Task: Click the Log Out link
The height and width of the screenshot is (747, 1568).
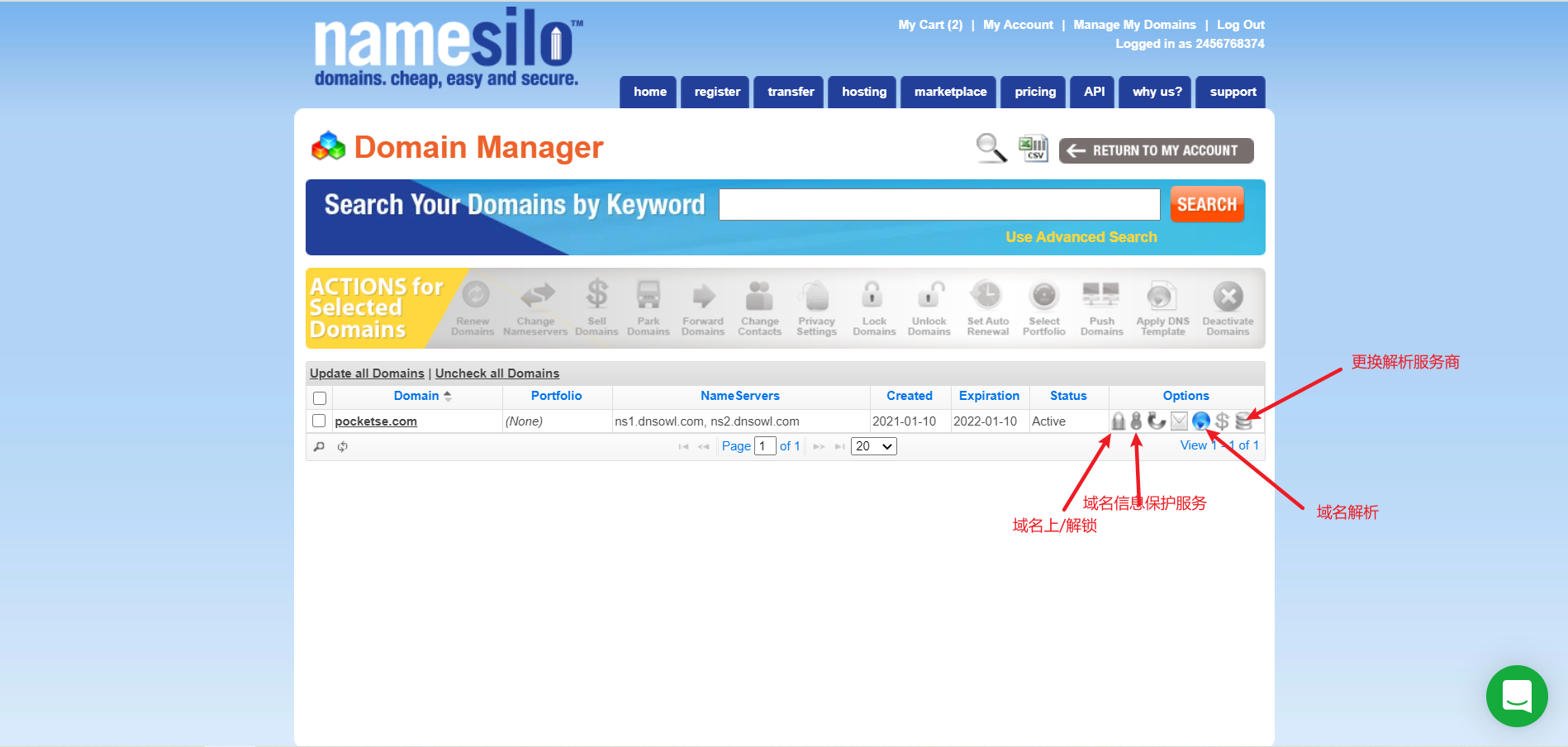Action: [x=1240, y=25]
